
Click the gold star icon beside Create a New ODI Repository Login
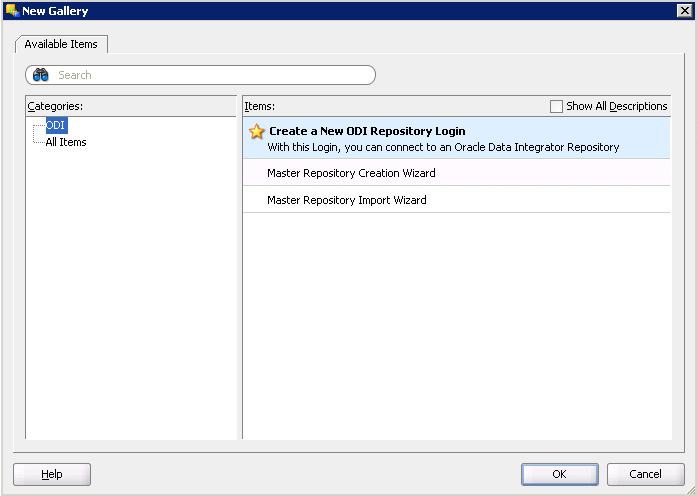pyautogui.click(x=256, y=132)
